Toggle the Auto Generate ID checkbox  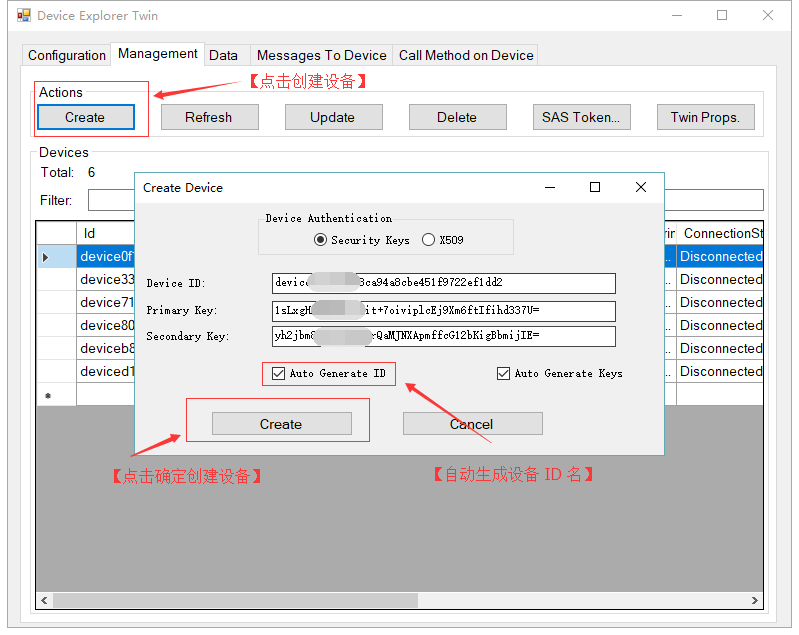277,373
